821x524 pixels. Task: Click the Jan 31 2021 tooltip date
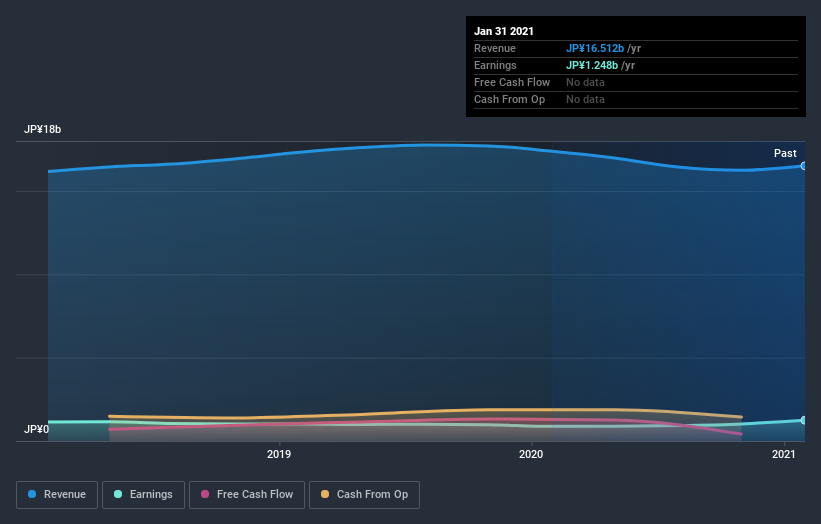tap(504, 31)
